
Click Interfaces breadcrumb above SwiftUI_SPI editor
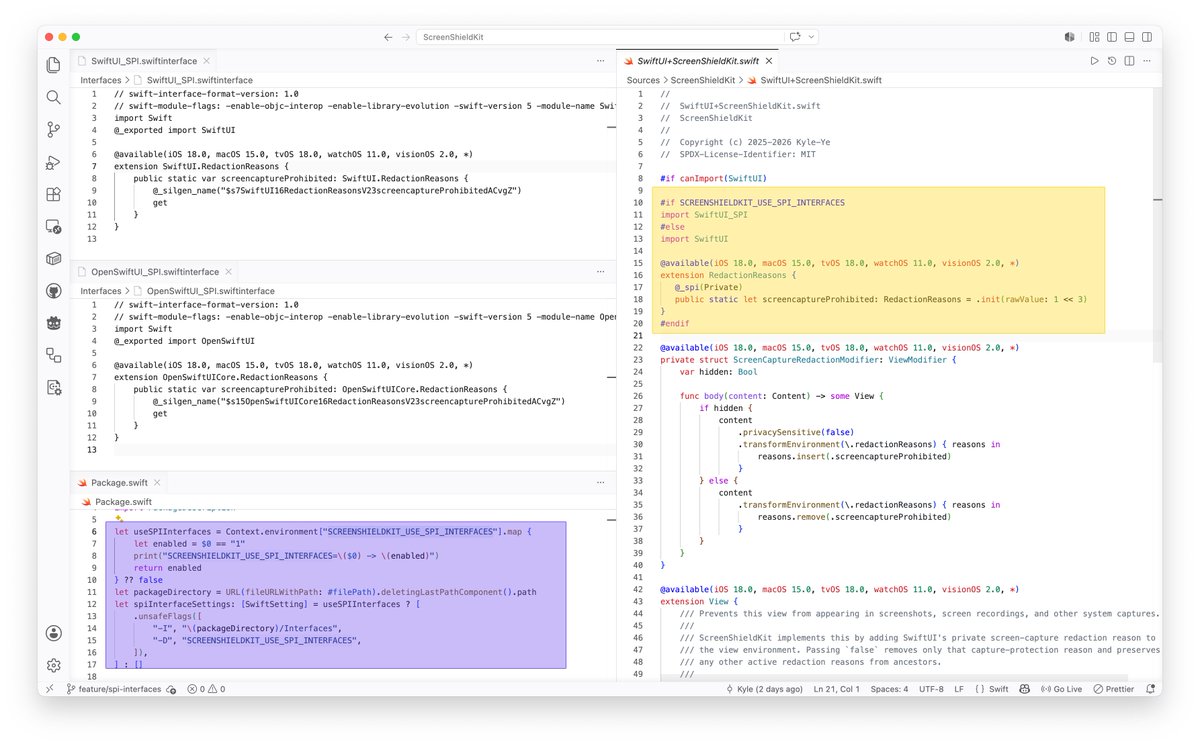[x=100, y=80]
